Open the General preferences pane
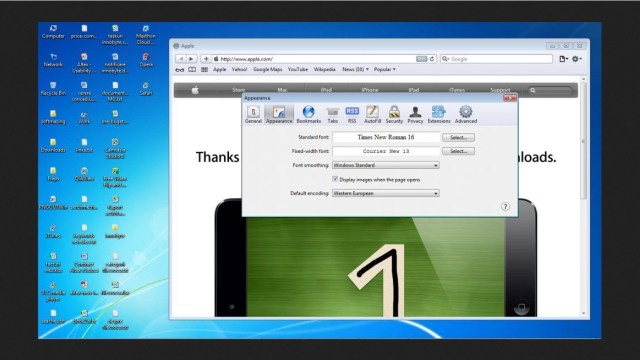This screenshot has width=640, height=360. click(253, 114)
